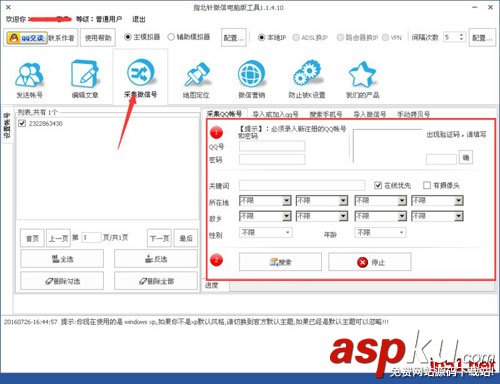Viewport: 500px width, 384px height.
Task: Go to 上一页 previous page
Action: pos(58,238)
